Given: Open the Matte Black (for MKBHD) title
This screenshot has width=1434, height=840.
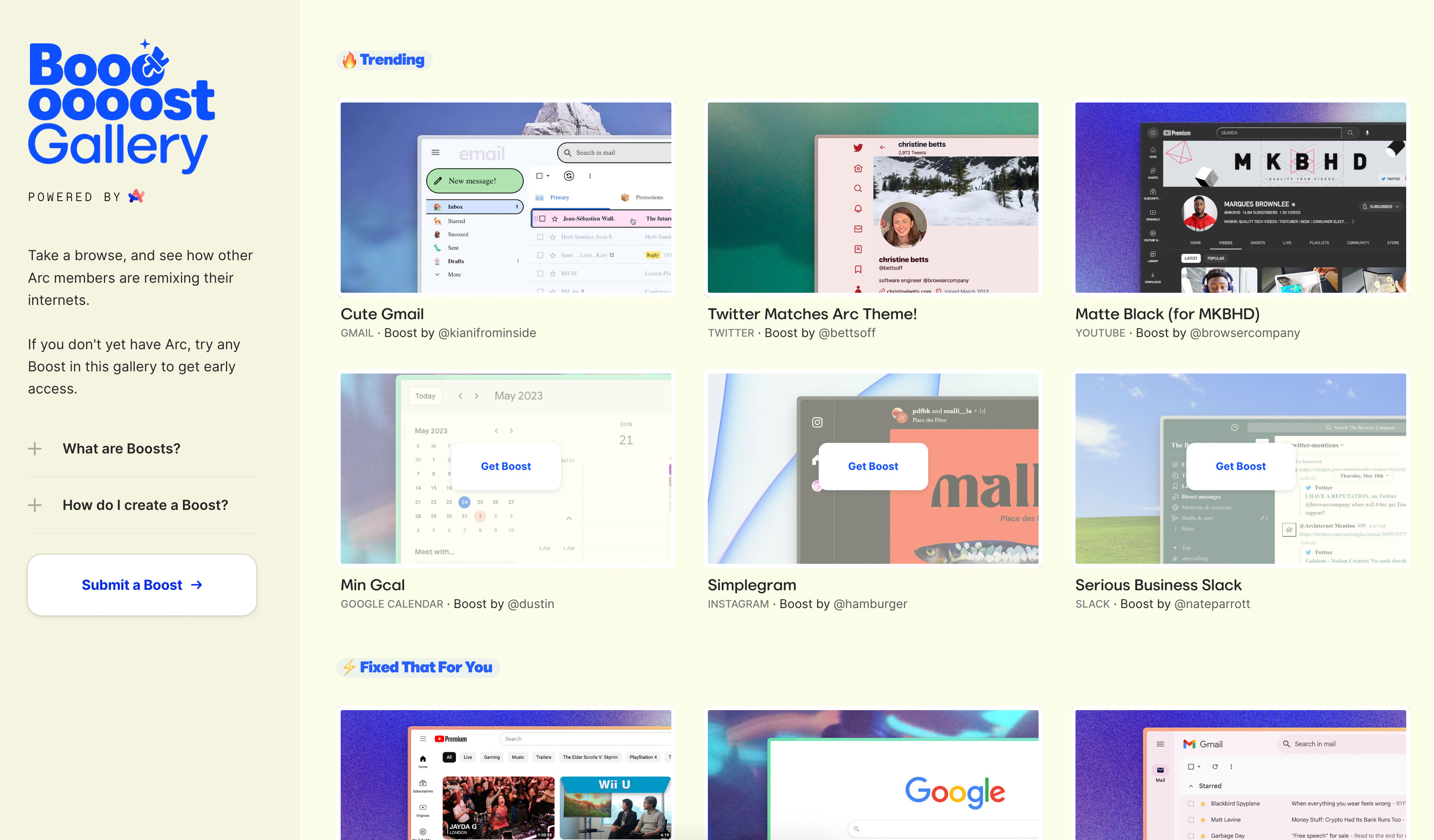Looking at the screenshot, I should [1167, 314].
